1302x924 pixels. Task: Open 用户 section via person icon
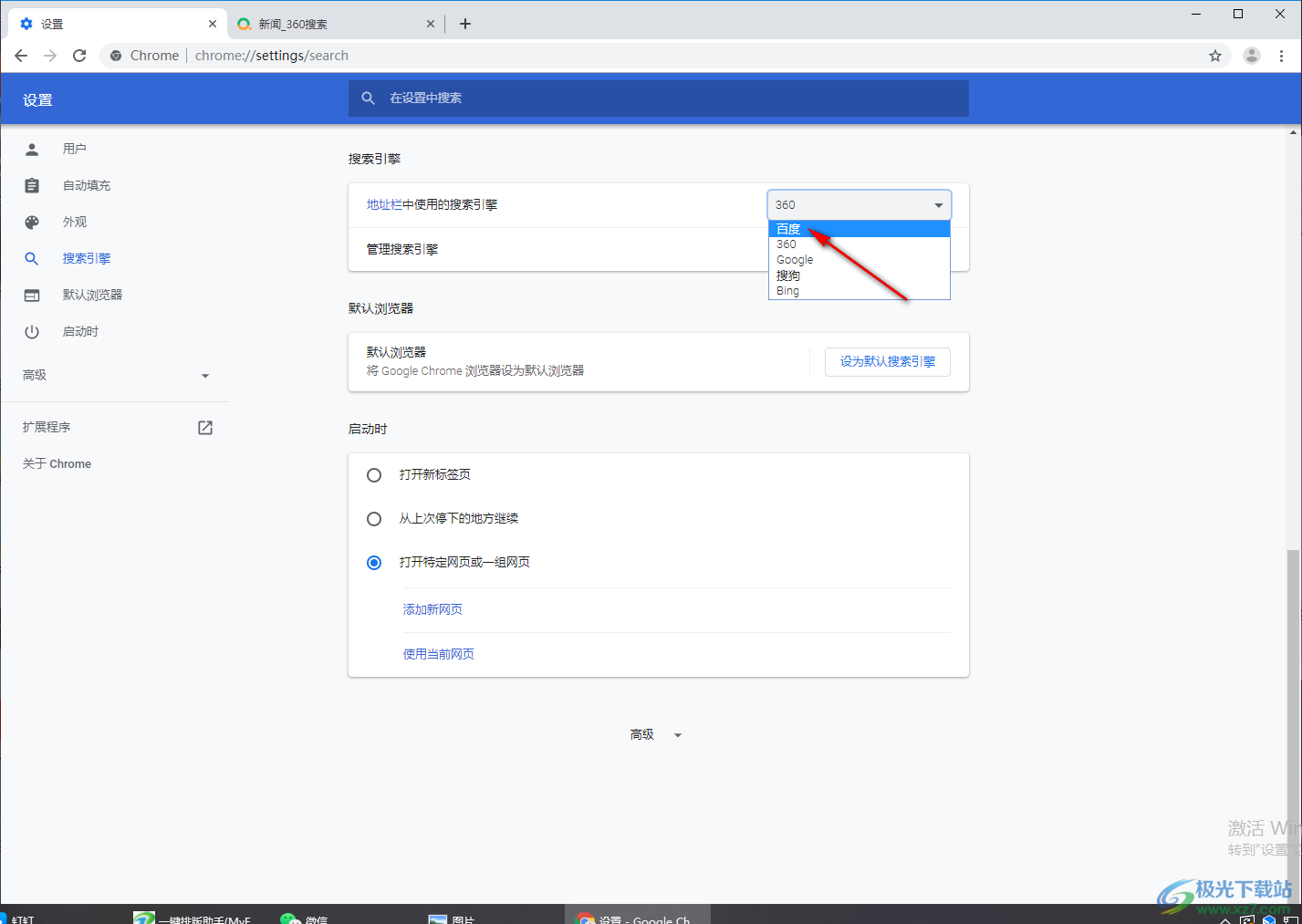32,149
